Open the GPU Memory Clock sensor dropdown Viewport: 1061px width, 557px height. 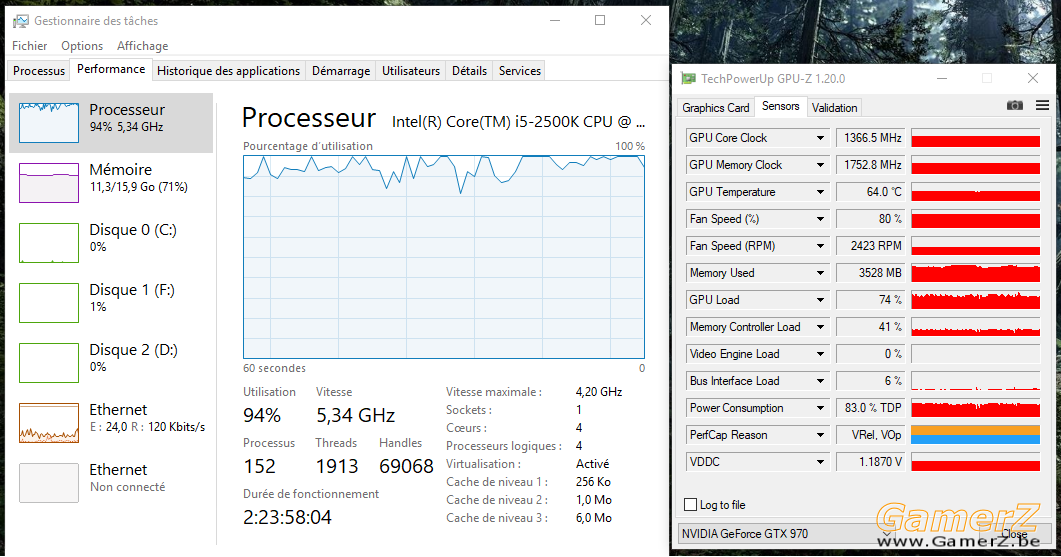pyautogui.click(x=820, y=165)
